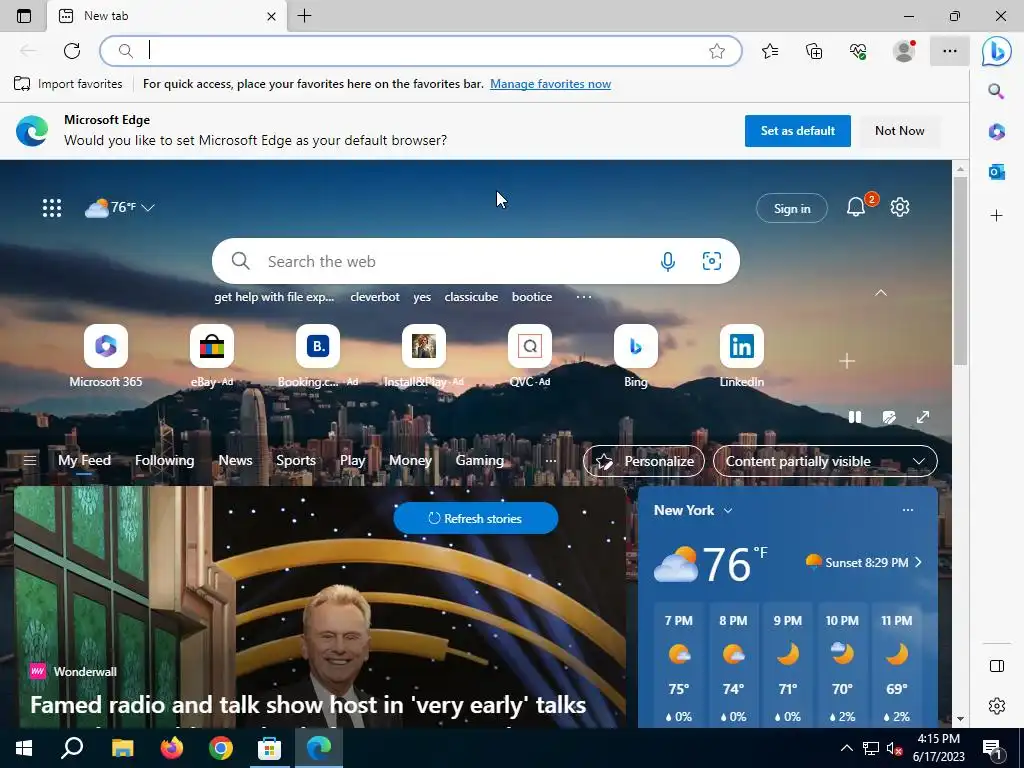Screen dimensions: 1024x768
Task: Open Install&Play quick link tile
Action: [424, 356]
